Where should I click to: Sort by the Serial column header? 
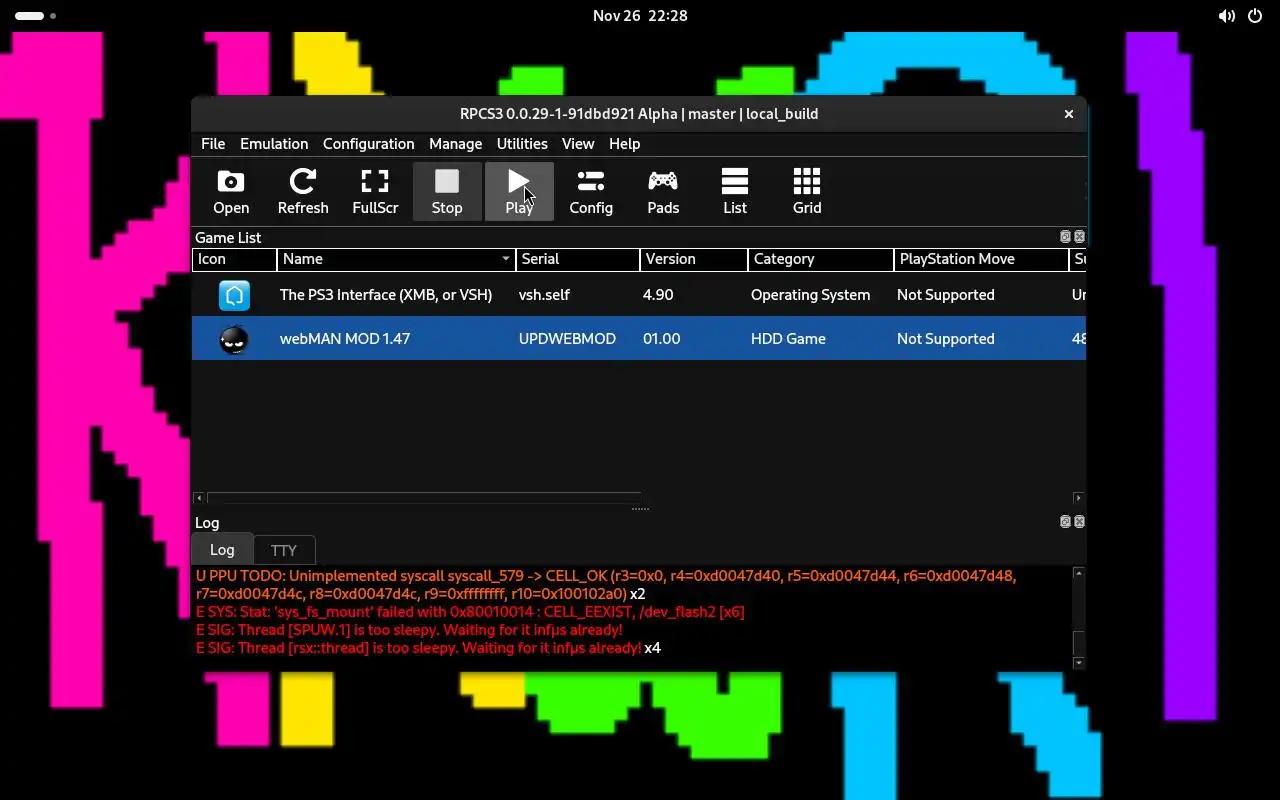coord(577,259)
